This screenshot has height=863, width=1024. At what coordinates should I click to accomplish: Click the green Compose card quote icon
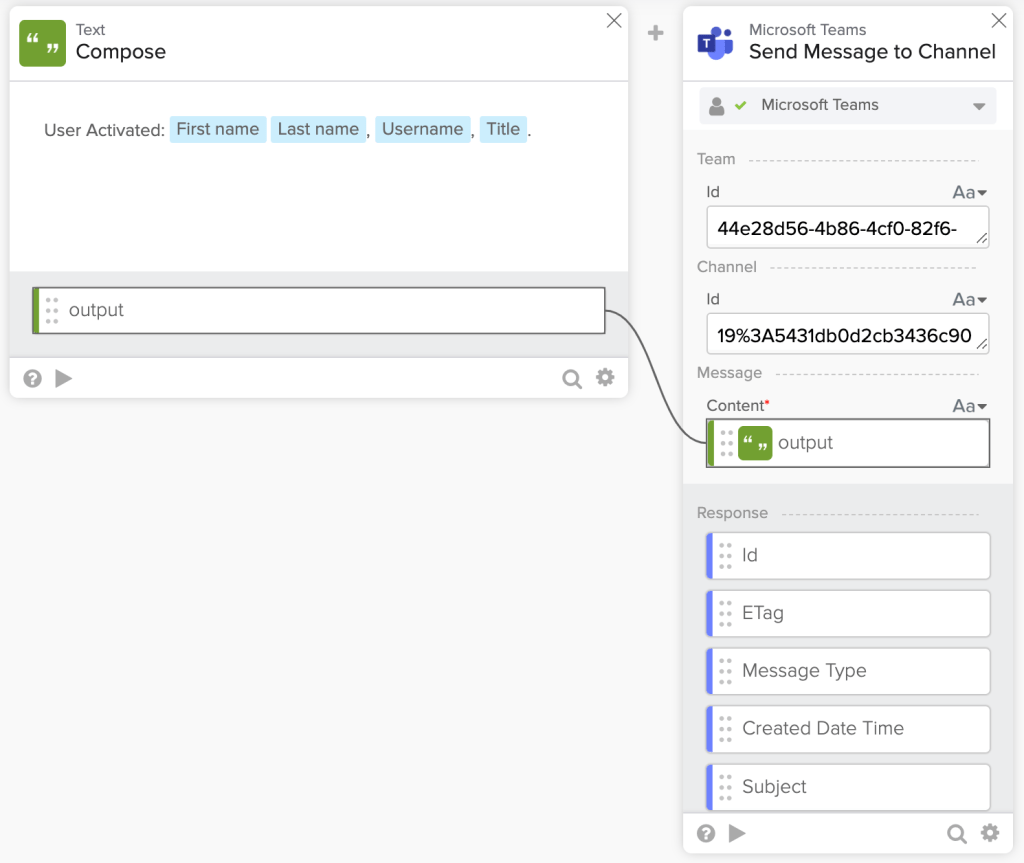click(43, 43)
